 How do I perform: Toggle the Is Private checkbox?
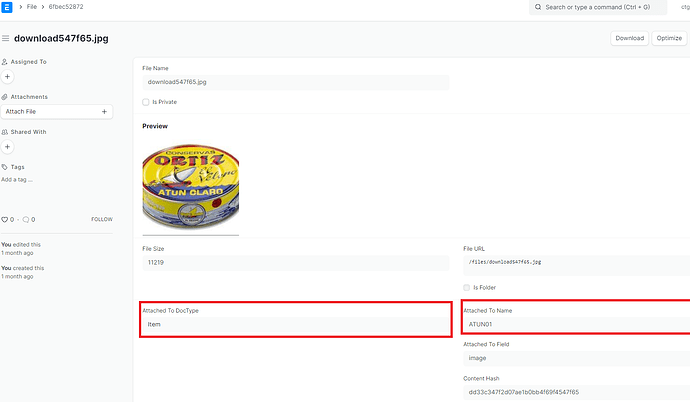(x=146, y=102)
